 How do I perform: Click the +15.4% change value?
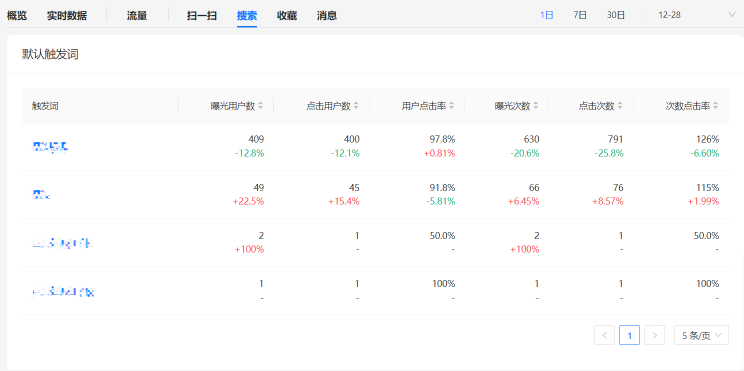click(x=344, y=201)
